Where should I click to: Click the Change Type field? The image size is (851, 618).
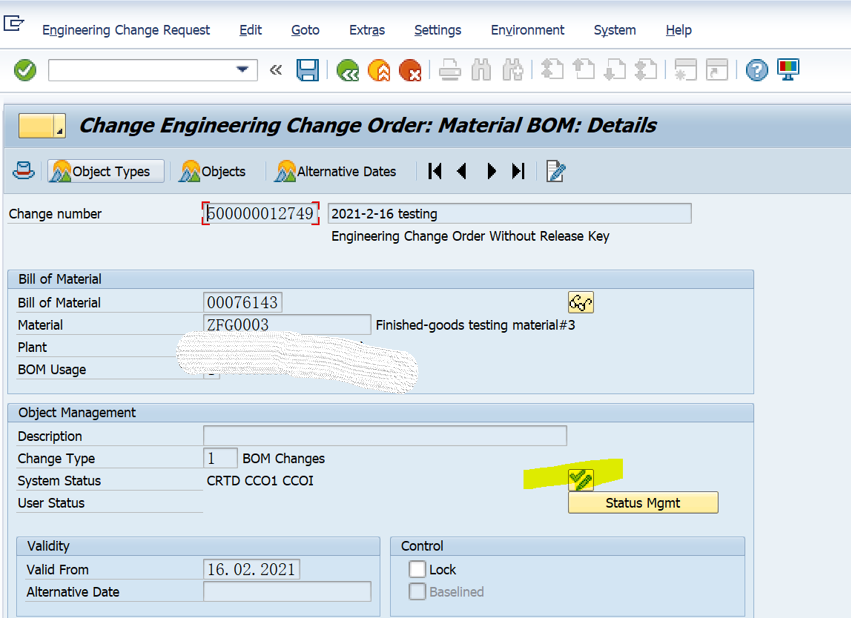[220, 458]
